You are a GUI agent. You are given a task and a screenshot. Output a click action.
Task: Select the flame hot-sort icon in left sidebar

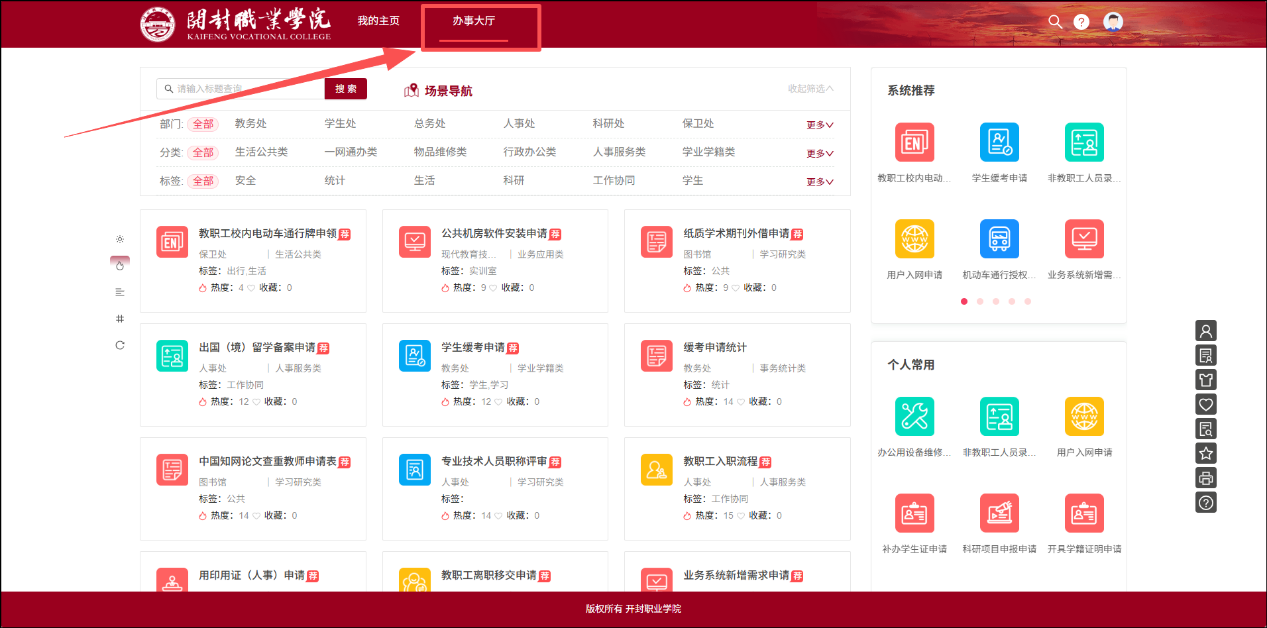point(120,265)
